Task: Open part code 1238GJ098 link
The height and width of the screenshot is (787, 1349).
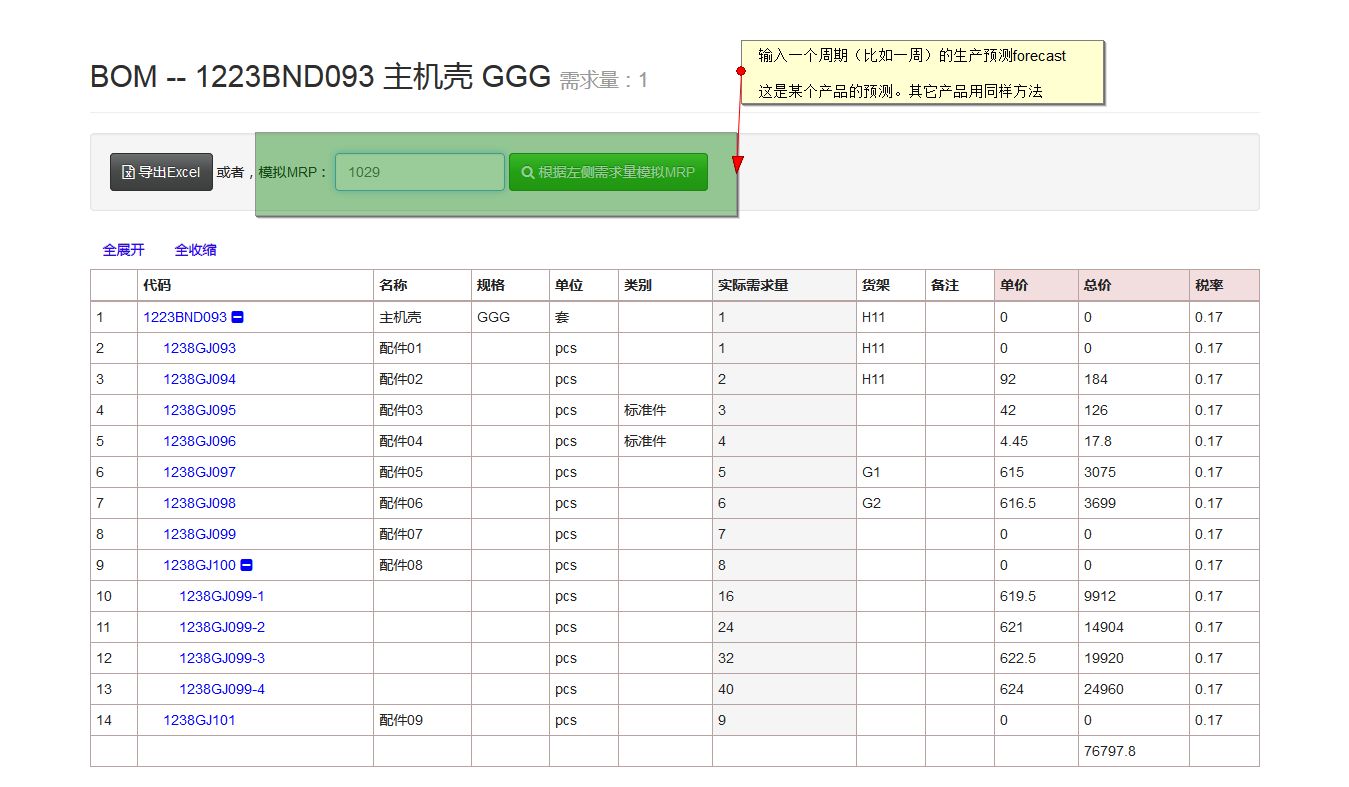Action: tap(199, 503)
